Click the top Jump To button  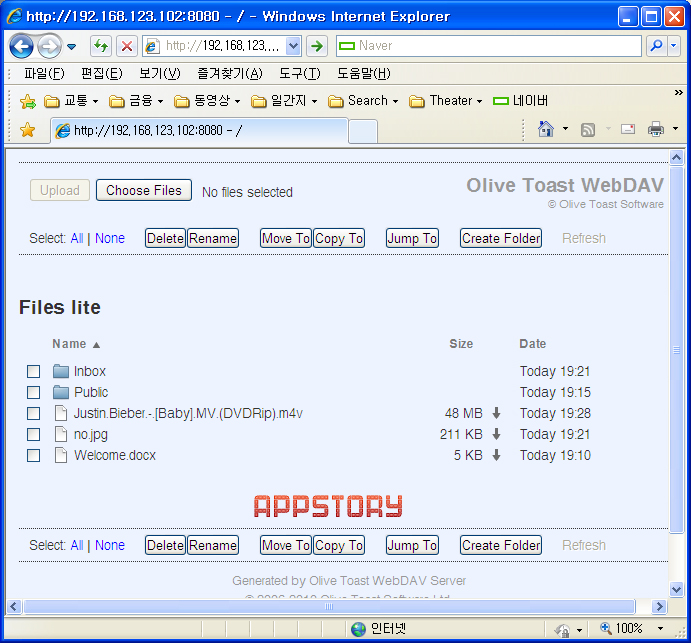click(x=412, y=238)
